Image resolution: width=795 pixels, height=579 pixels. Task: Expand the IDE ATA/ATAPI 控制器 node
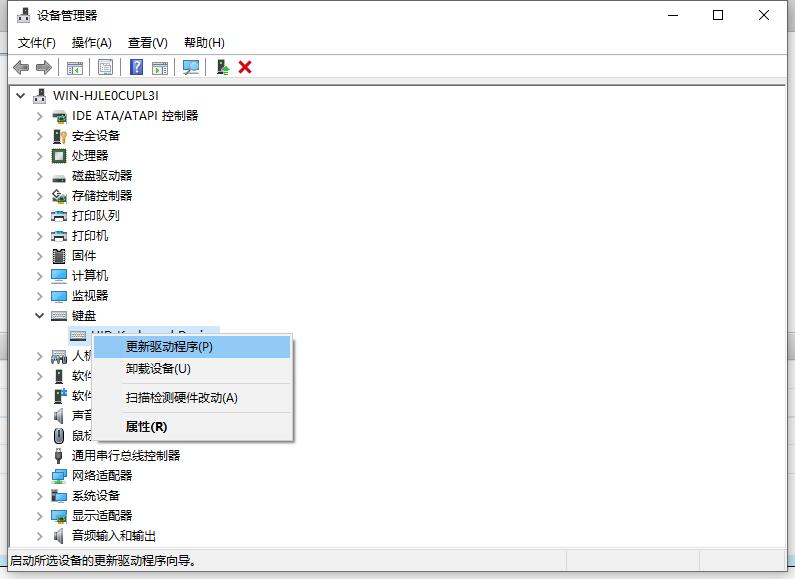point(40,116)
